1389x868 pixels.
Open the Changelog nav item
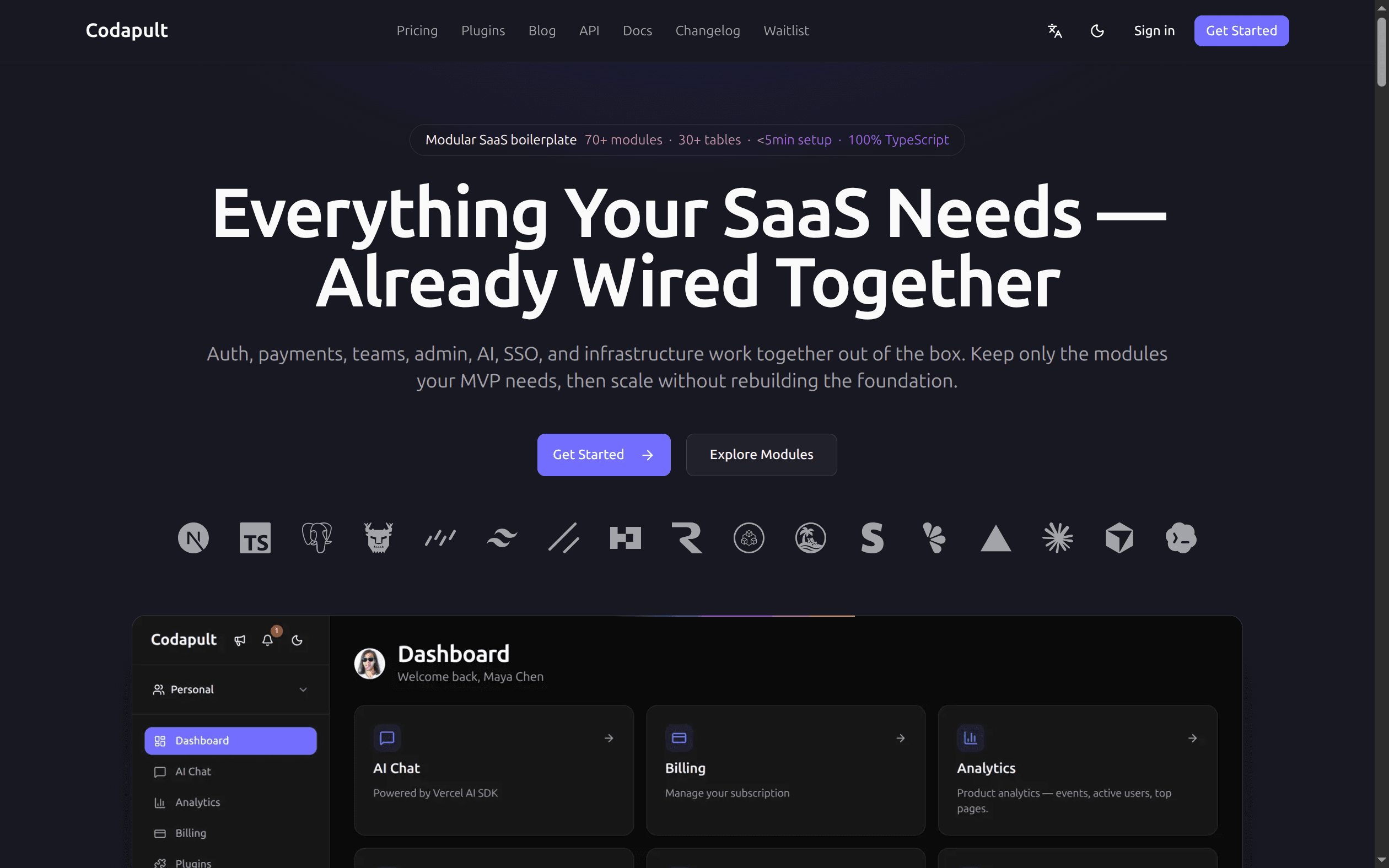click(x=708, y=30)
